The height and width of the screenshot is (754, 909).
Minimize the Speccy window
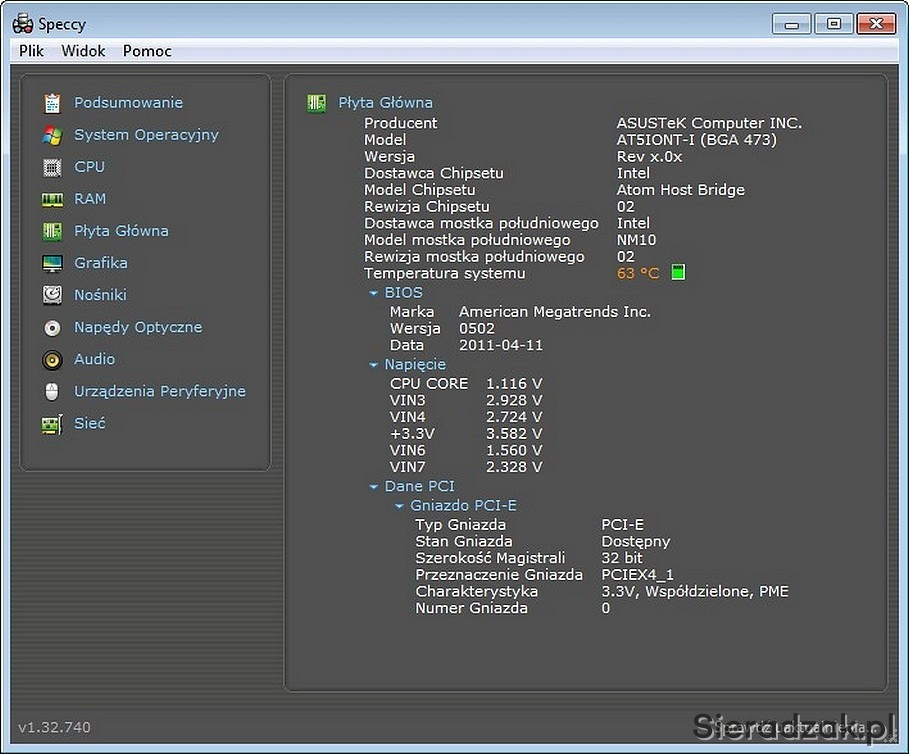(x=792, y=24)
